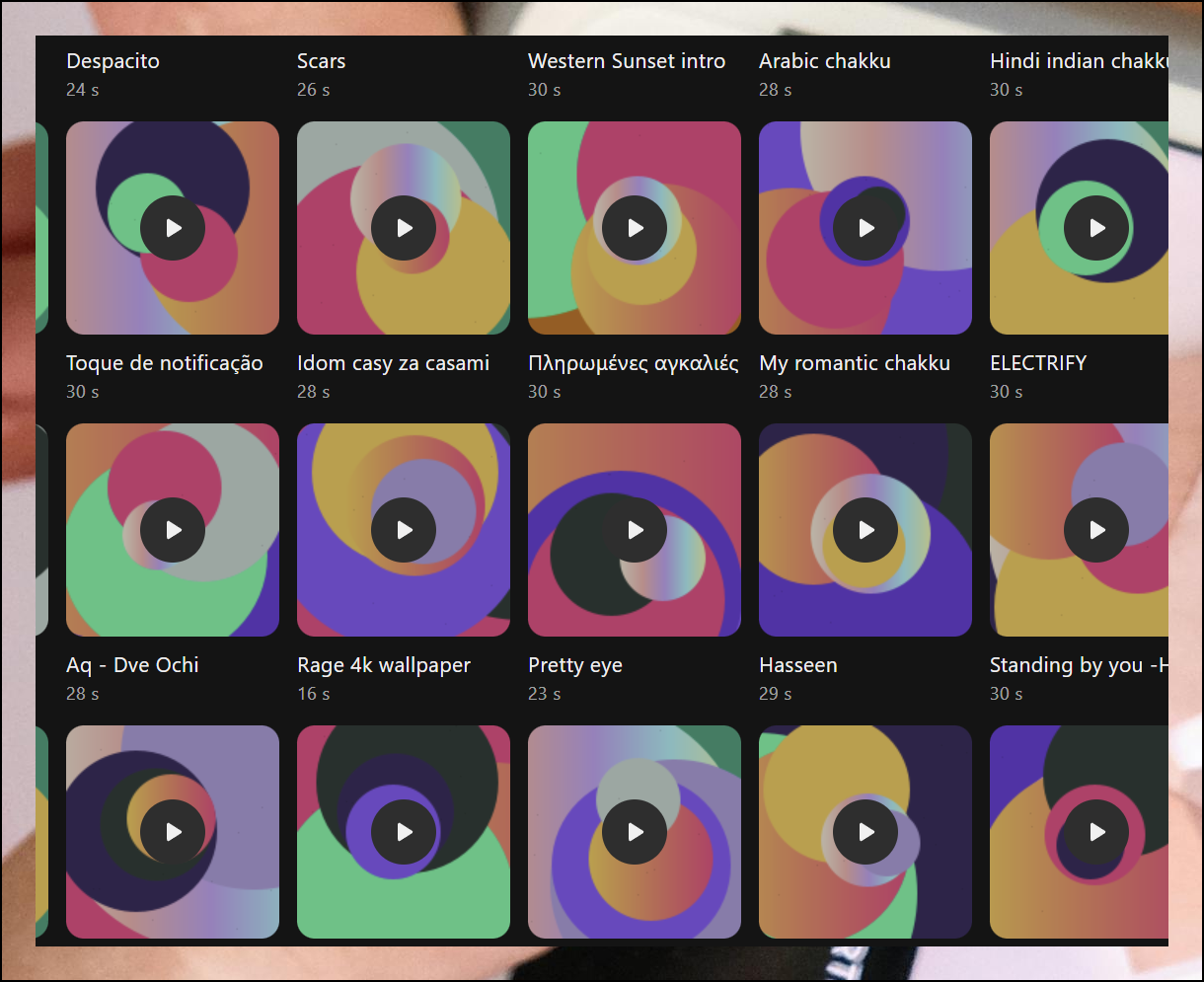Select the ELECTRIFY title text
This screenshot has width=1204, height=982.
pos(1038,363)
